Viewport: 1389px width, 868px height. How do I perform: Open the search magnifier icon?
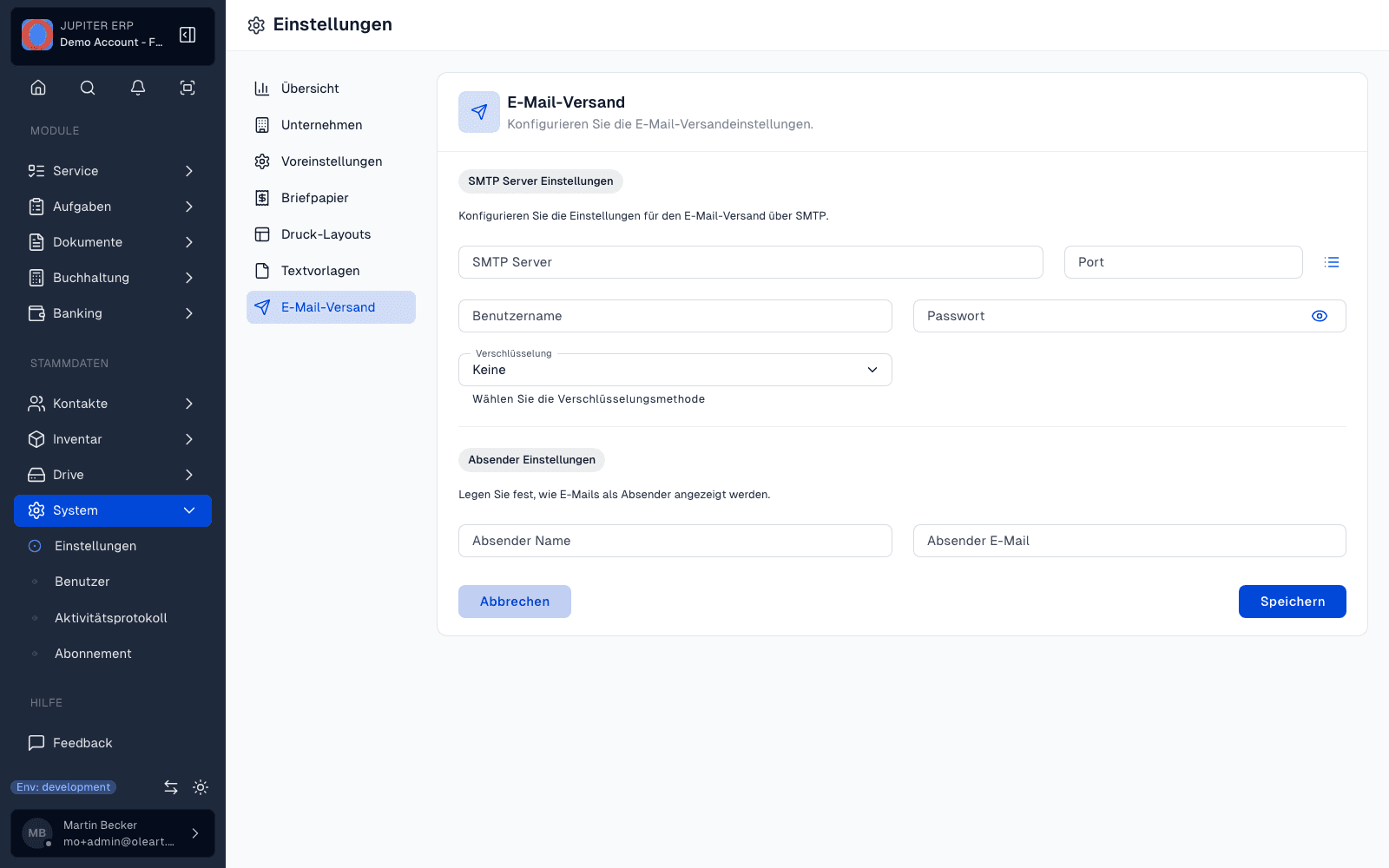[88, 88]
